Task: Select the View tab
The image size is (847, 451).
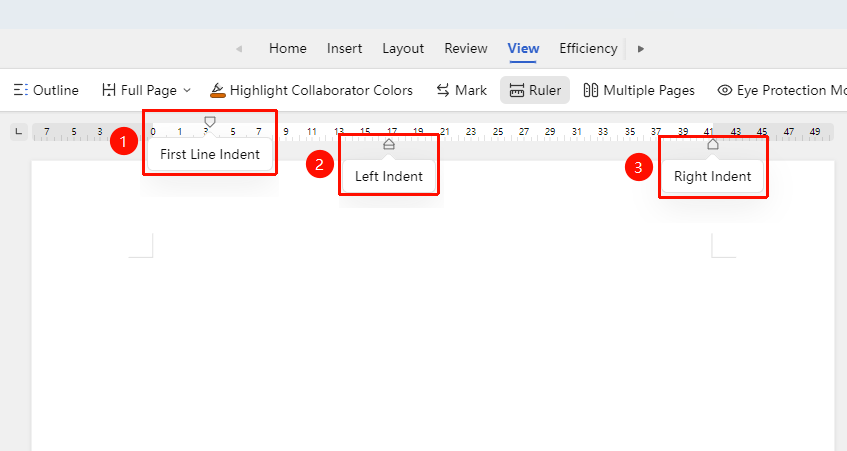Action: pyautogui.click(x=523, y=49)
